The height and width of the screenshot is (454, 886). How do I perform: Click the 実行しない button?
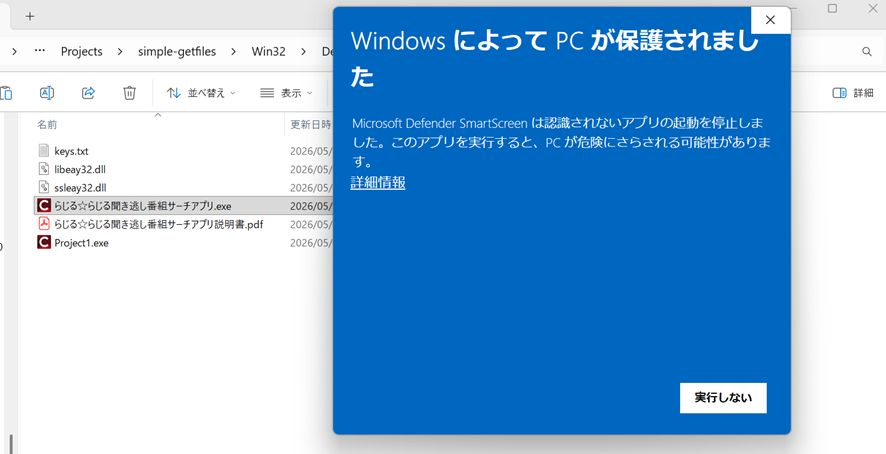click(x=723, y=398)
